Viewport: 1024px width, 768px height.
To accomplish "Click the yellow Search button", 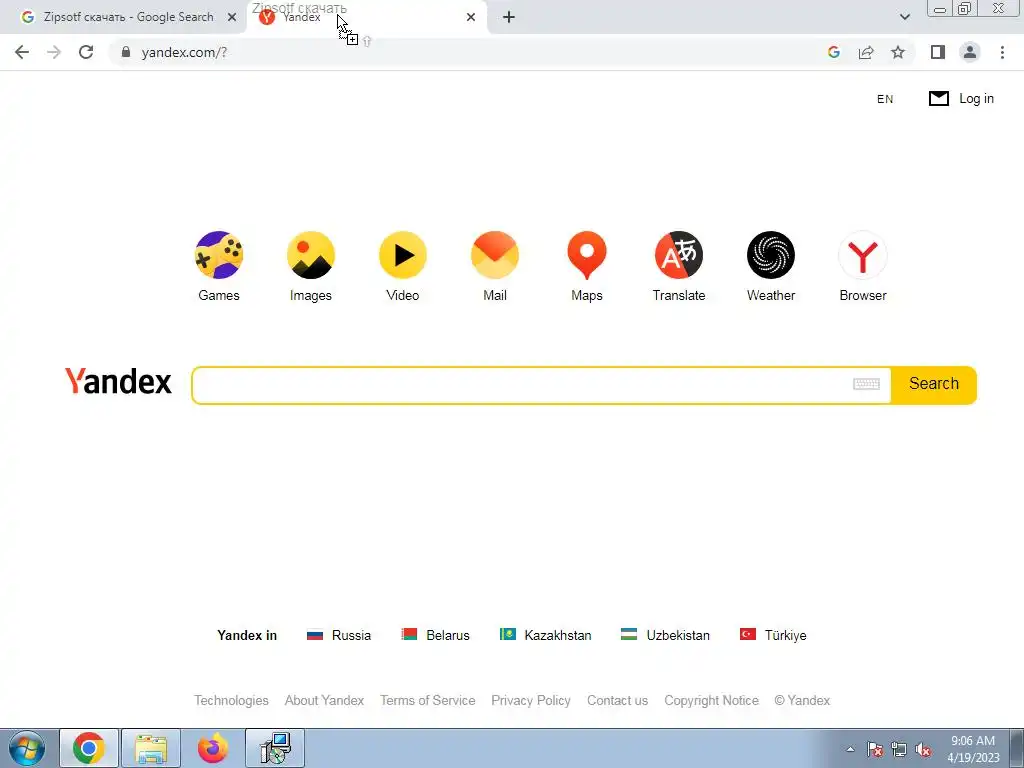I will coord(934,384).
